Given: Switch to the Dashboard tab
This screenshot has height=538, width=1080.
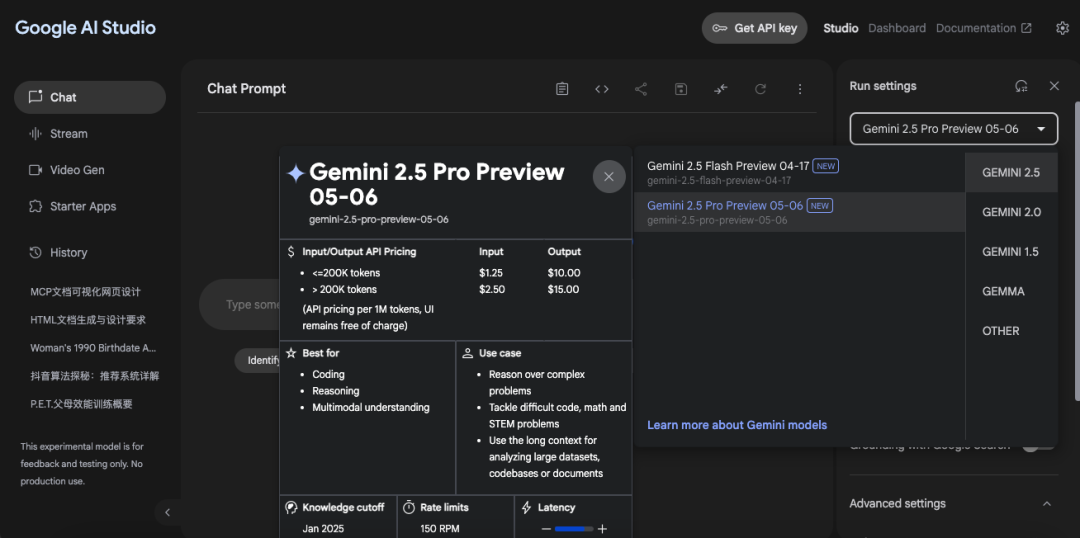Looking at the screenshot, I should (897, 28).
